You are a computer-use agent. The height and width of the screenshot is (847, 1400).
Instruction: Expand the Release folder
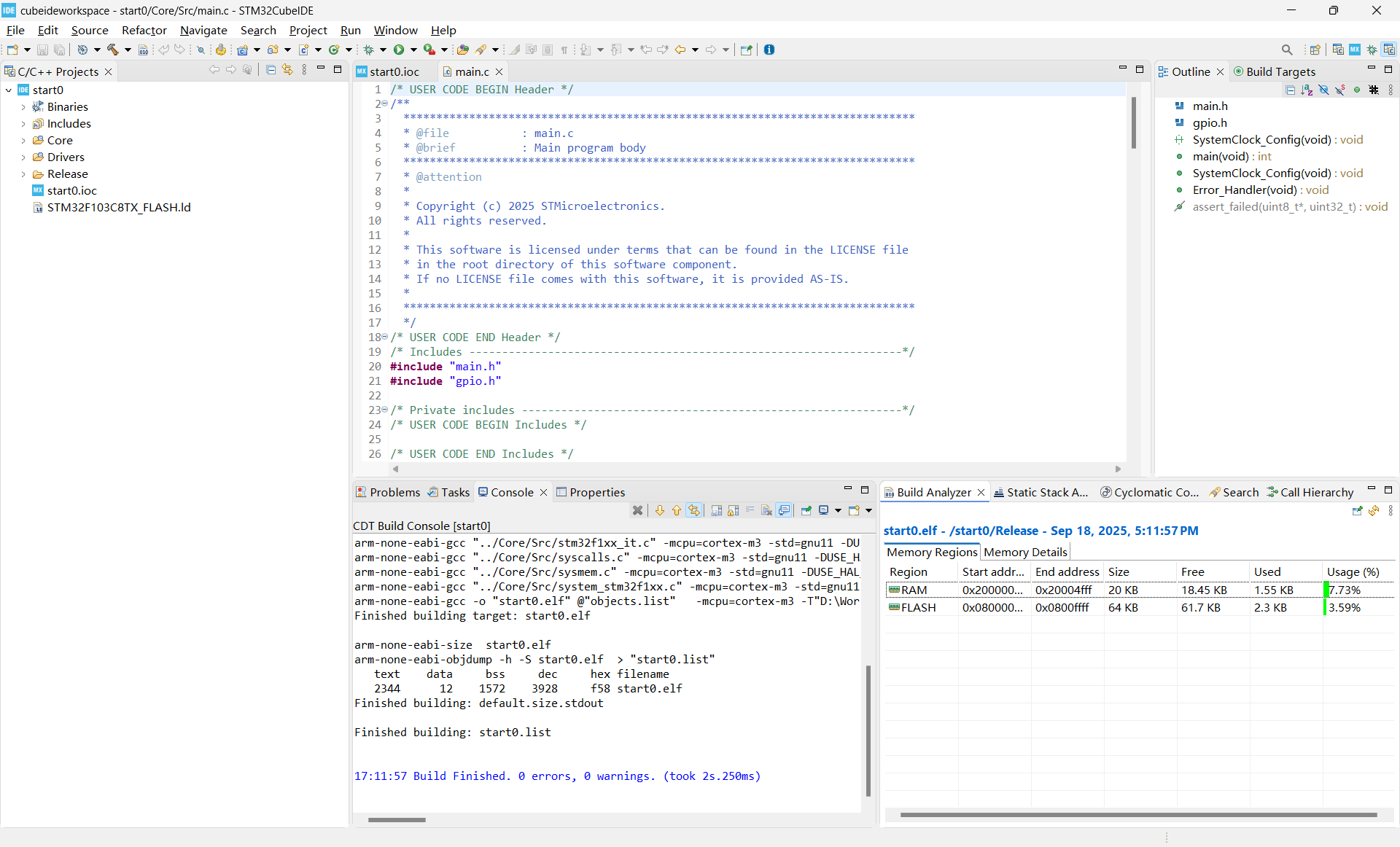(23, 173)
